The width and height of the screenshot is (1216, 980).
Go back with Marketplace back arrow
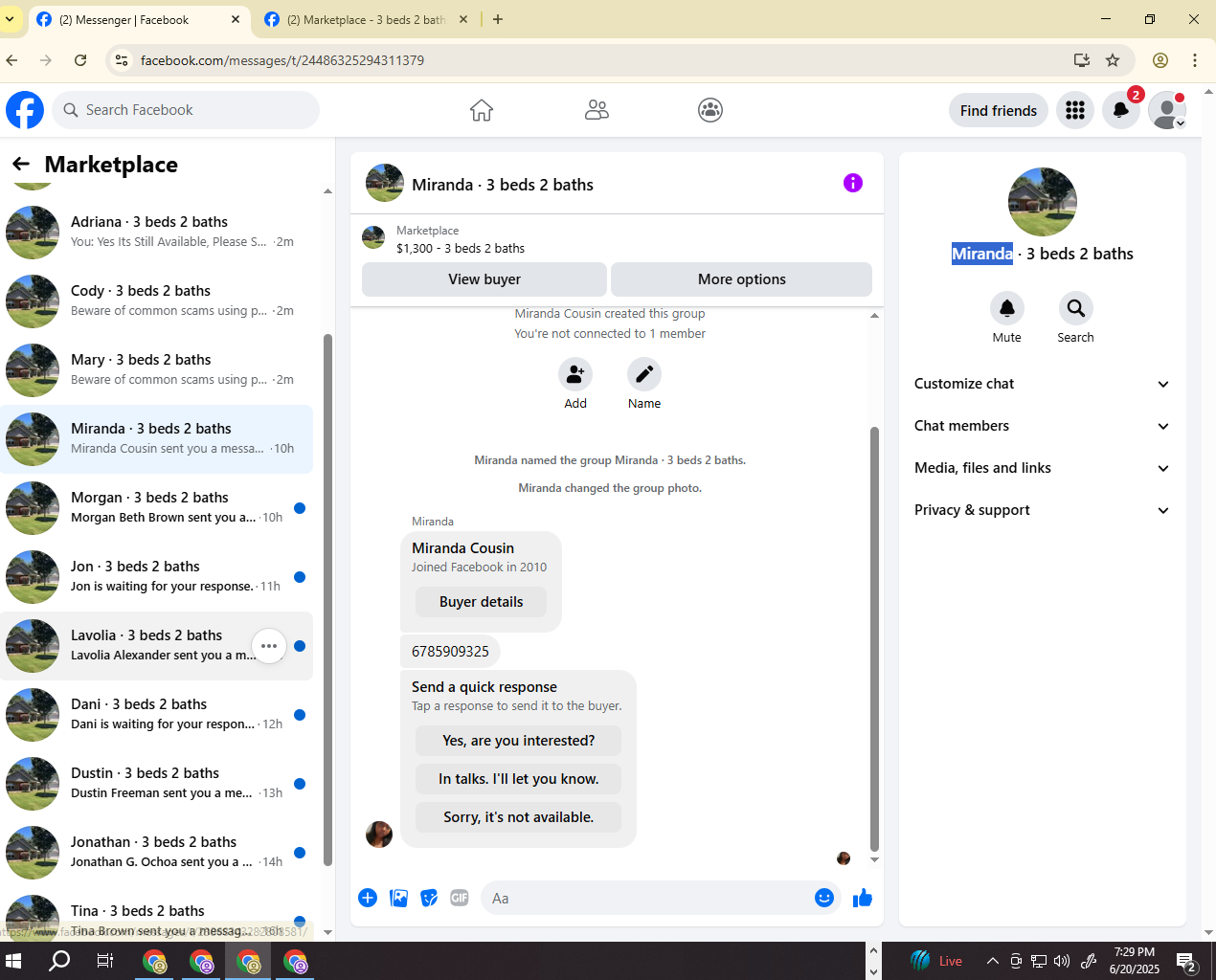click(x=21, y=165)
